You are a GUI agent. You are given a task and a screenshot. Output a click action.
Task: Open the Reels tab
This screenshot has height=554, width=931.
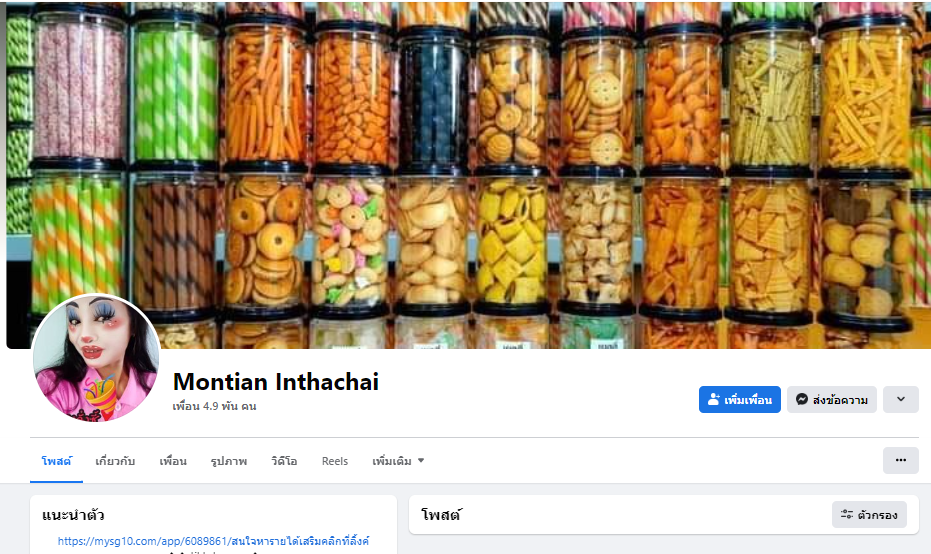click(x=335, y=461)
